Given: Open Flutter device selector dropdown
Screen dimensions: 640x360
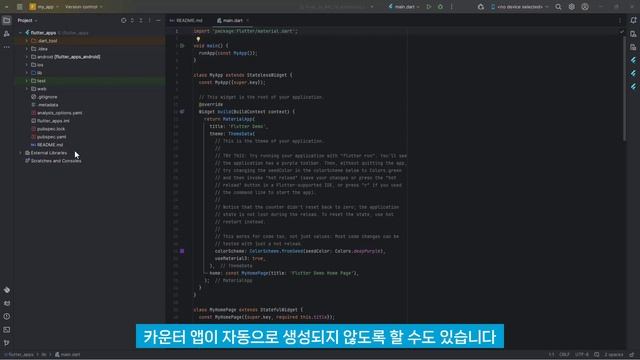Looking at the screenshot, I should tap(519, 7).
